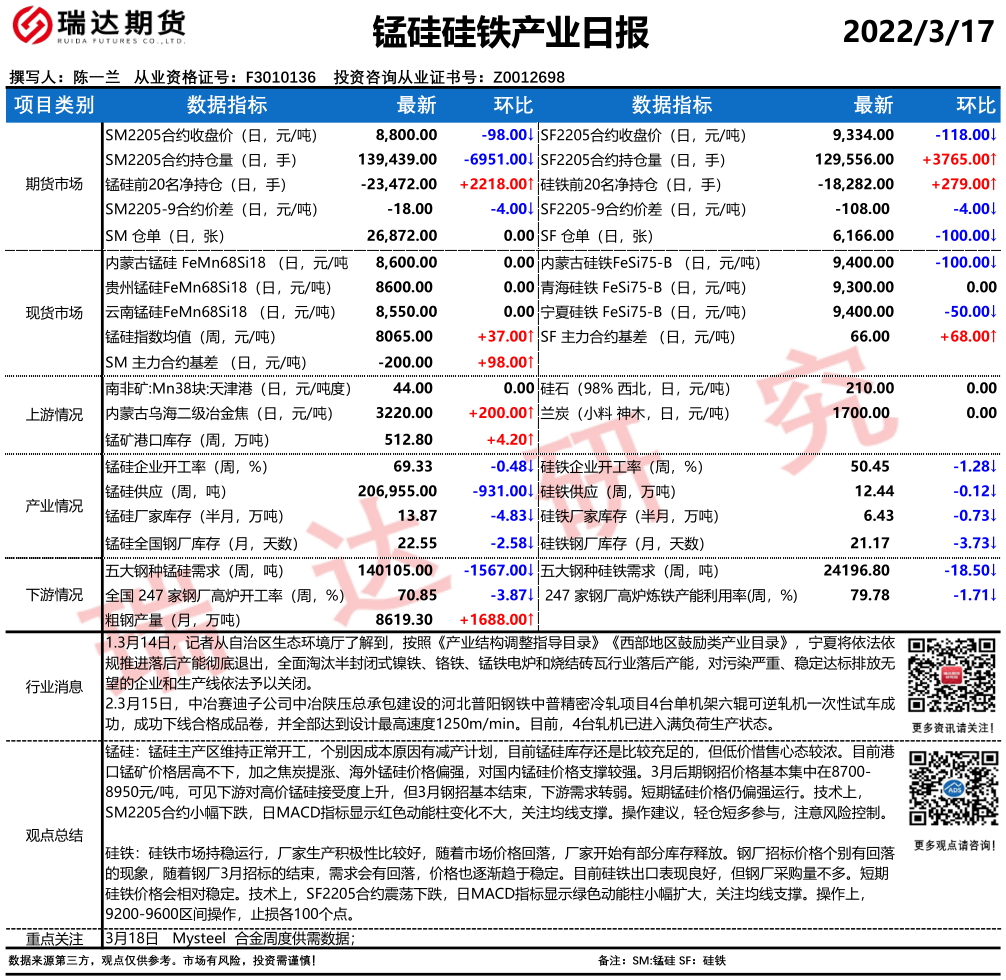Viewport: 1006px width, 980px height.
Task: Click the blue down arrow beside -6951.00
Action: [x=529, y=160]
